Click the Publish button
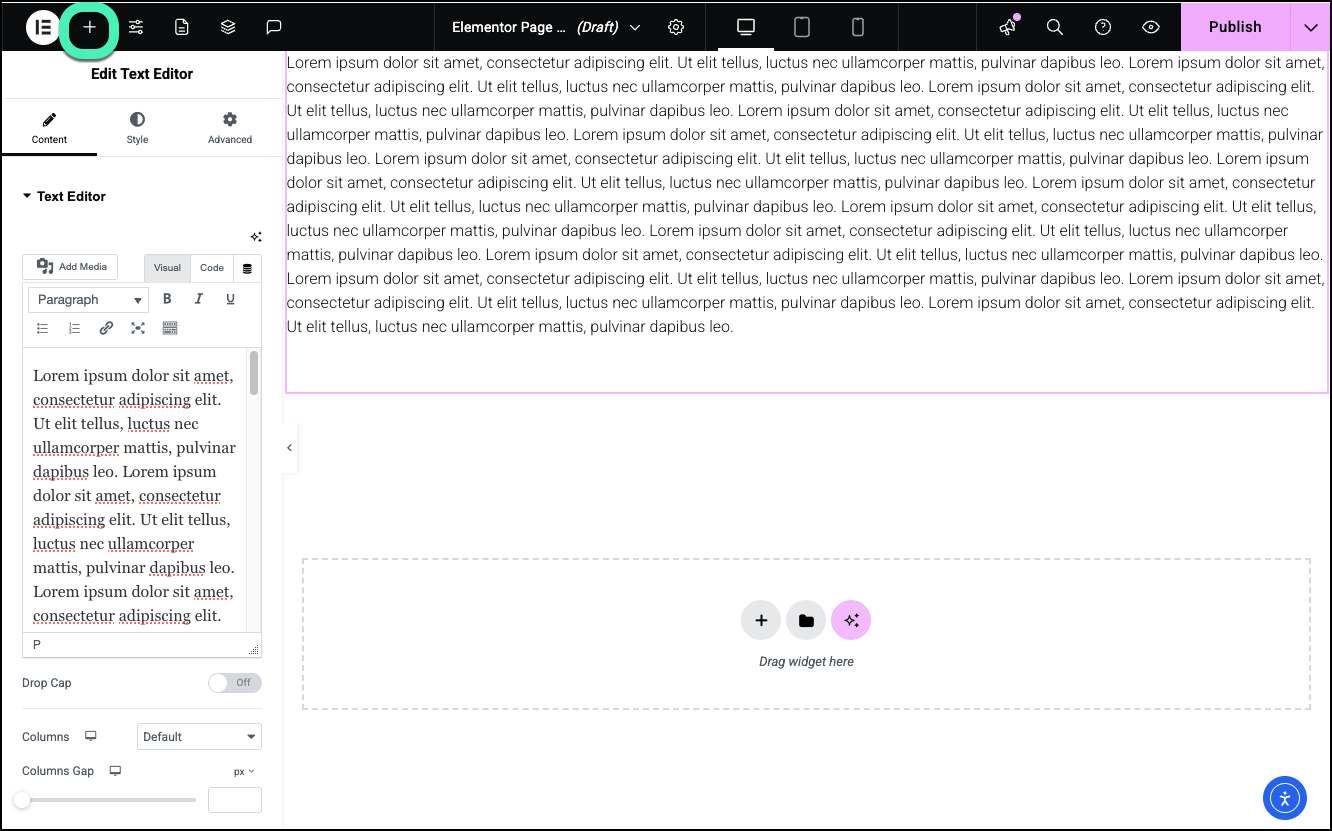 pyautogui.click(x=1234, y=27)
